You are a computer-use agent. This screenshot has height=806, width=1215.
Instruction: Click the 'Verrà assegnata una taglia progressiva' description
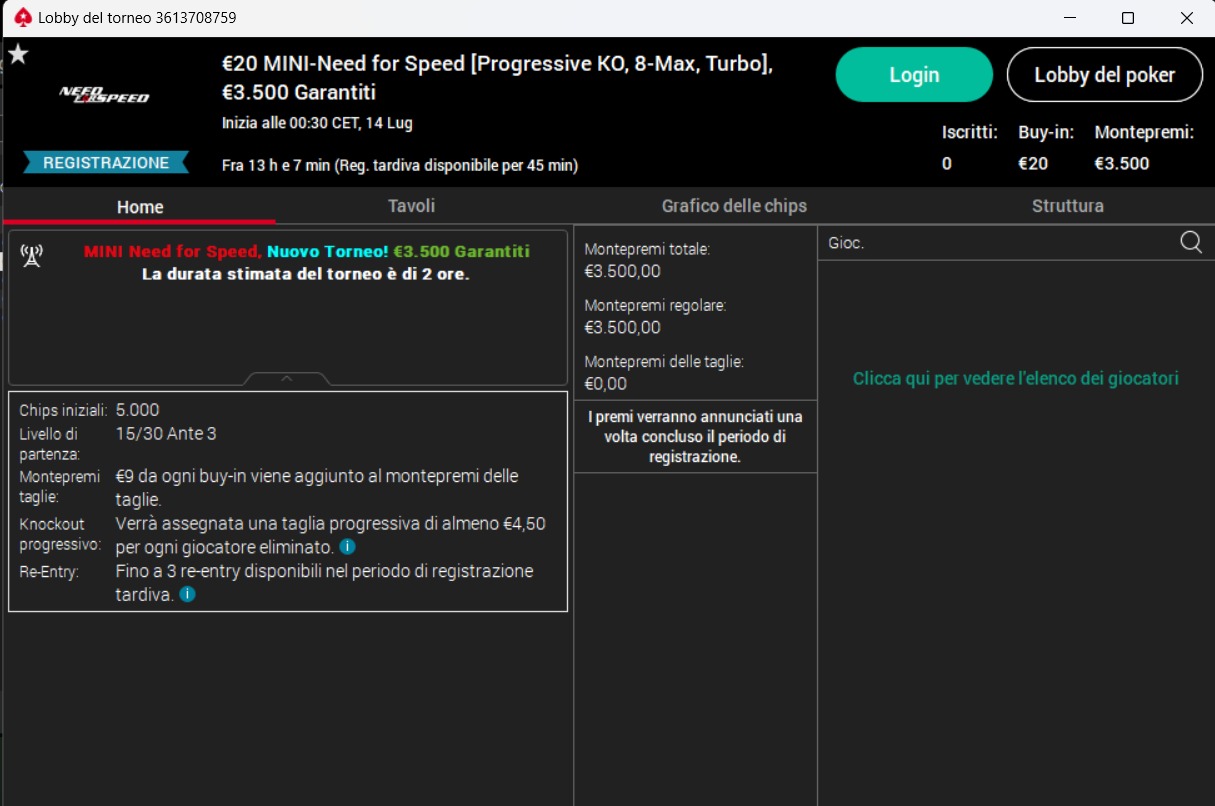331,535
